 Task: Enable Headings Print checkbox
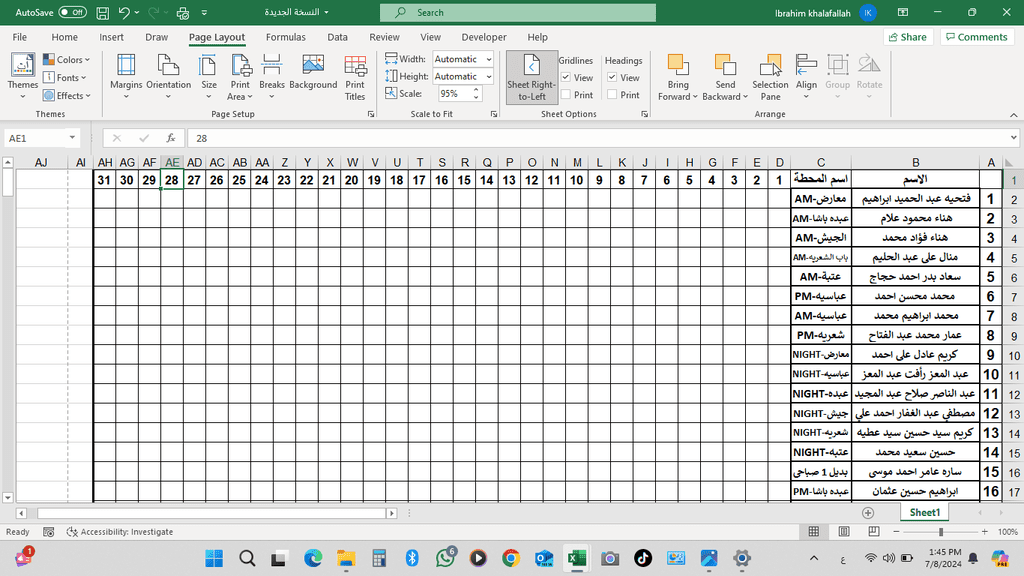tap(612, 95)
